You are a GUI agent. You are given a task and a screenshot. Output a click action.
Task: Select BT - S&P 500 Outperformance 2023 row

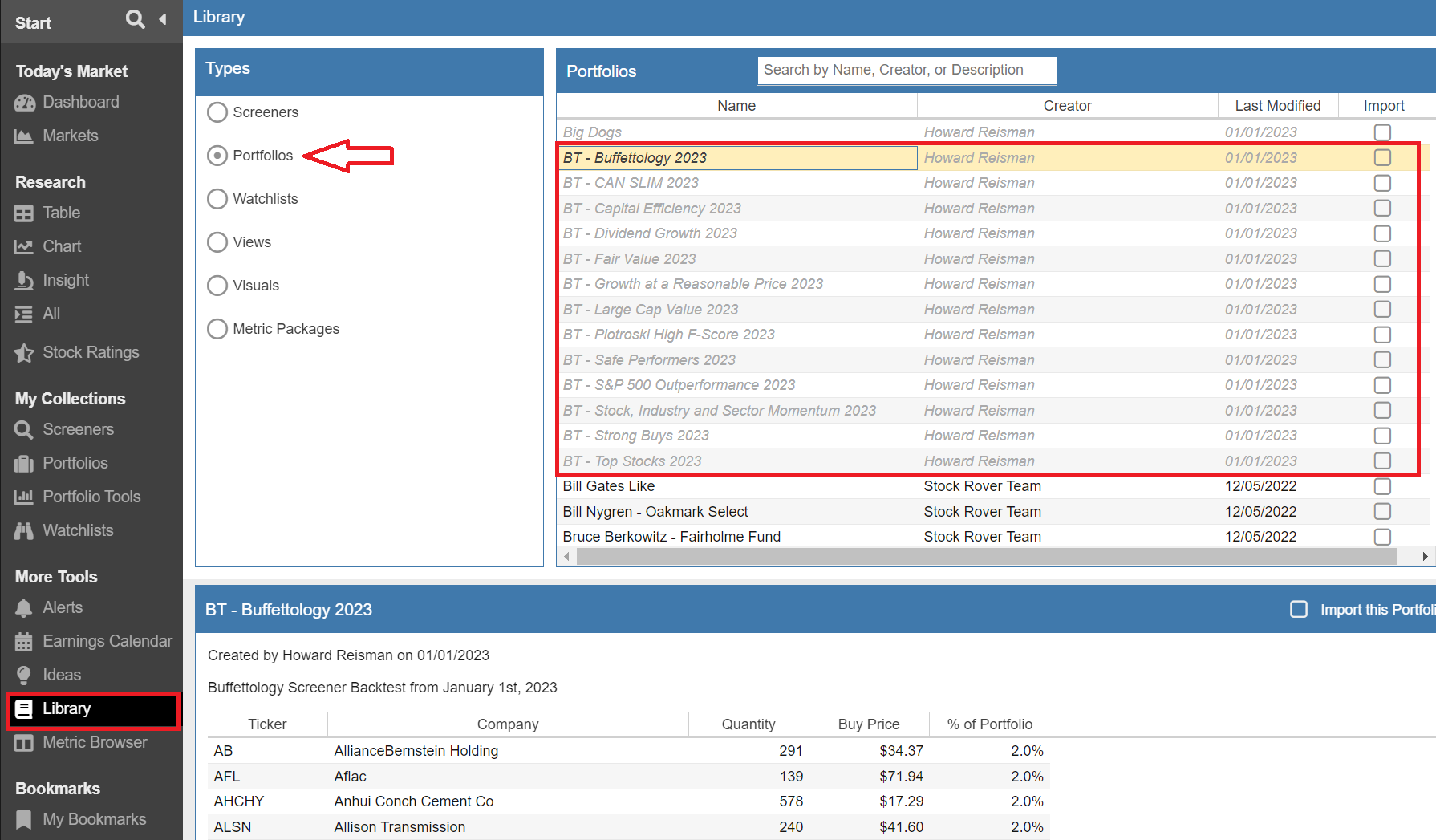click(992, 385)
